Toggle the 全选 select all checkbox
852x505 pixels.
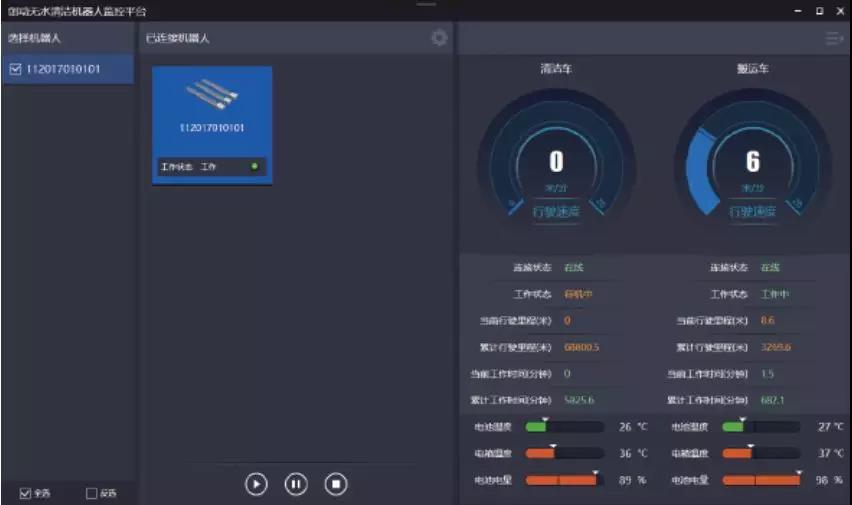[26, 493]
